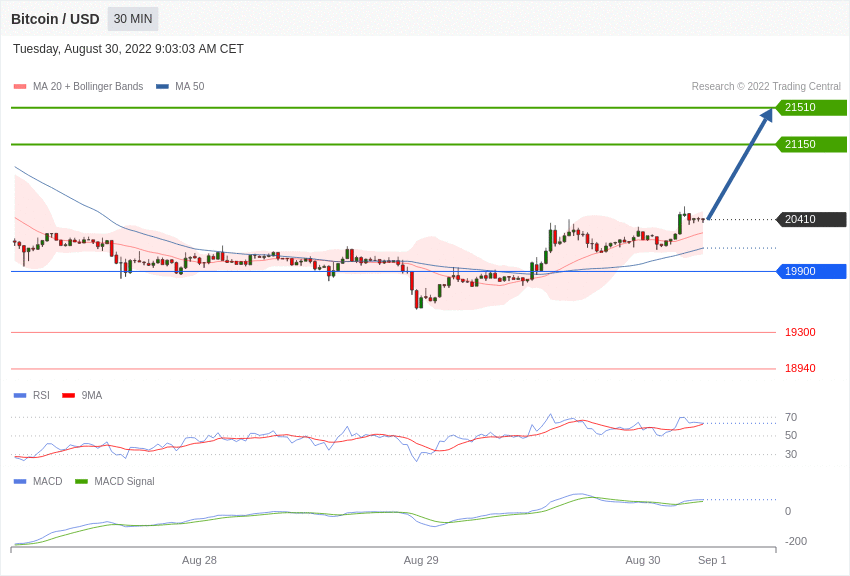Click the MA 20 + Bollinger Bands legend swatch
This screenshot has width=850, height=576.
(20, 87)
